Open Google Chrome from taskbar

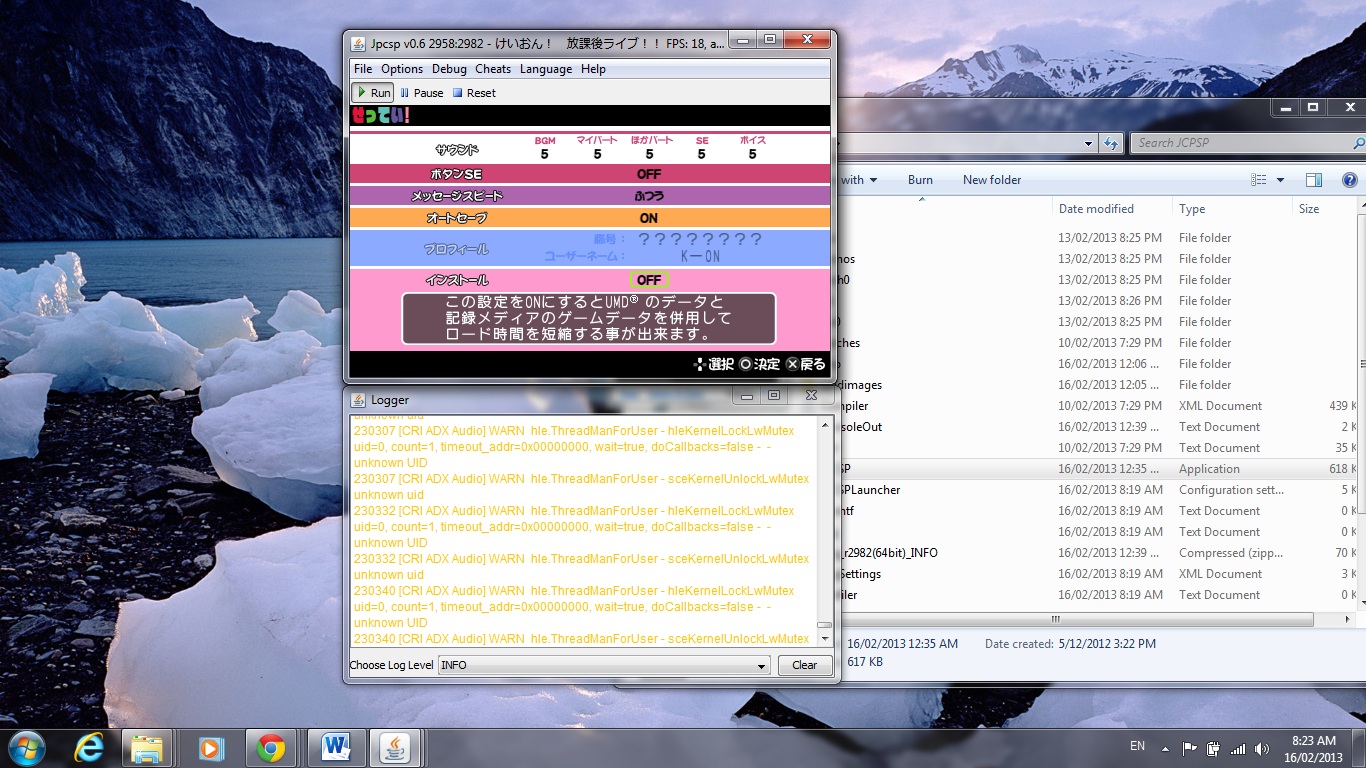270,748
